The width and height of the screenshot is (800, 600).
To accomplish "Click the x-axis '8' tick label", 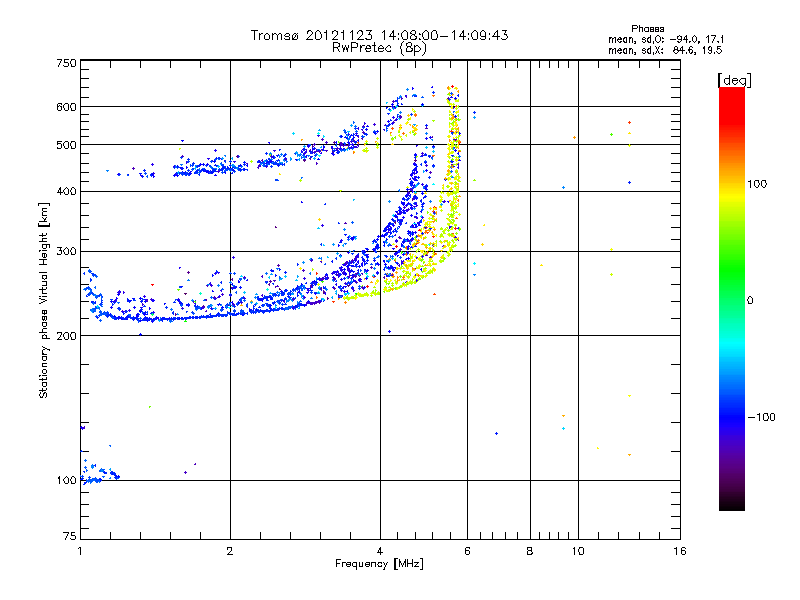I will pos(530,551).
